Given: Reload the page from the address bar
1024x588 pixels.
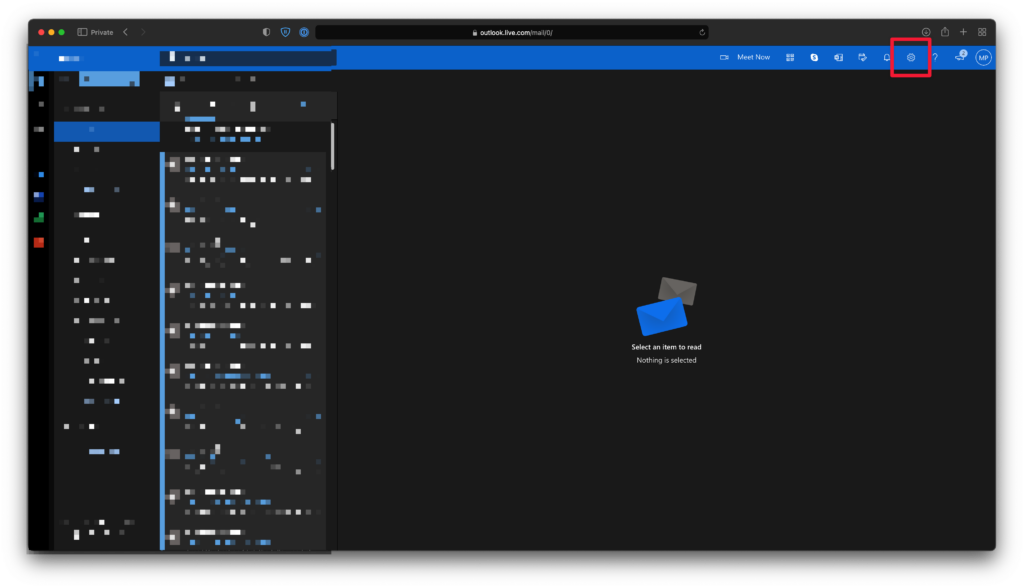Looking at the screenshot, I should pyautogui.click(x=702, y=32).
